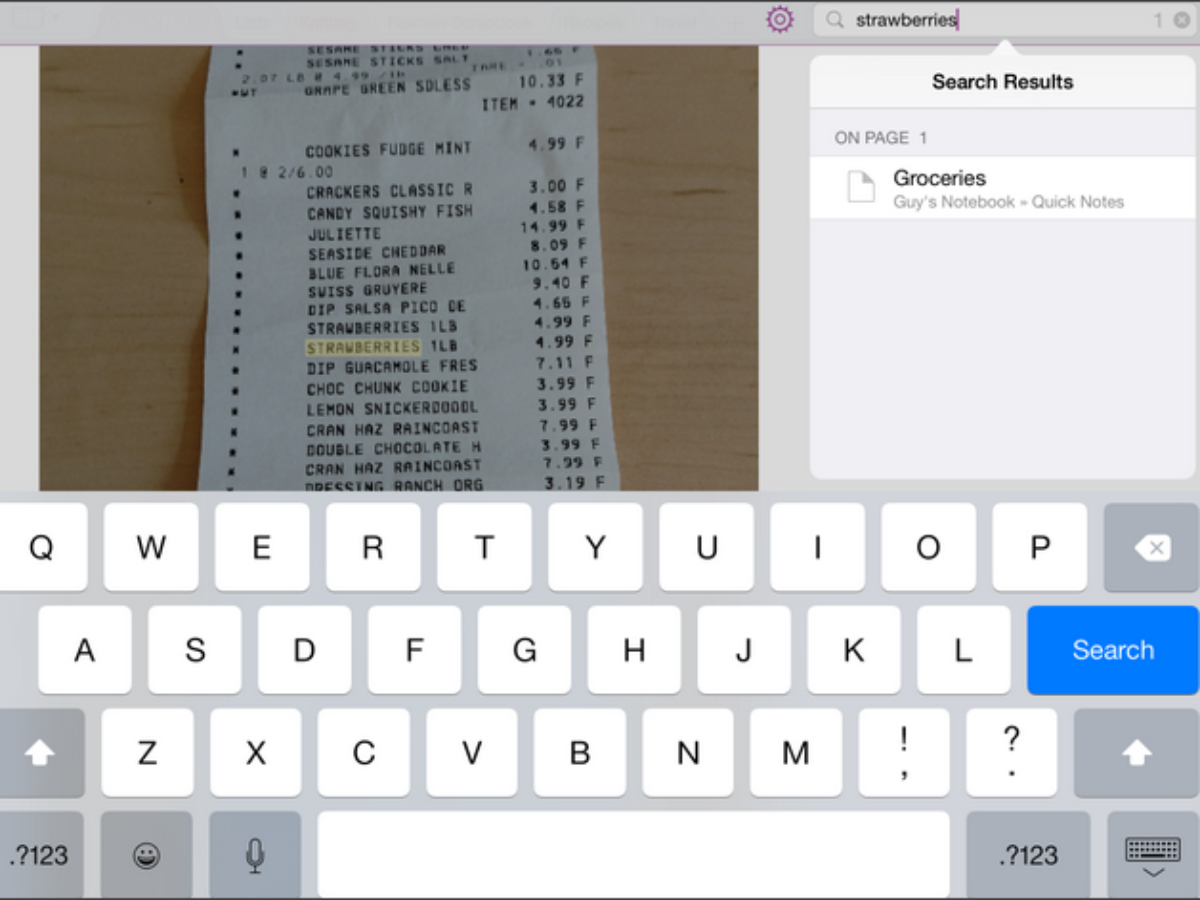Click receipt line DIP SALSA PICO DE
The width and height of the screenshot is (1200, 900).
(x=386, y=309)
